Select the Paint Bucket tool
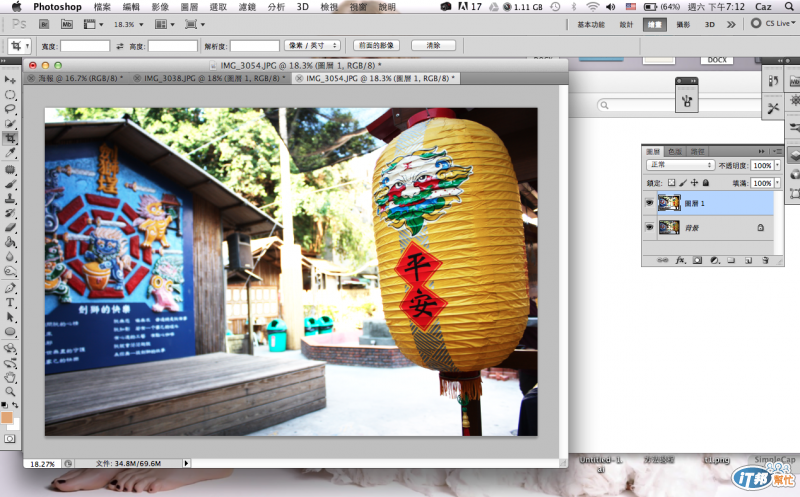 tap(10, 242)
